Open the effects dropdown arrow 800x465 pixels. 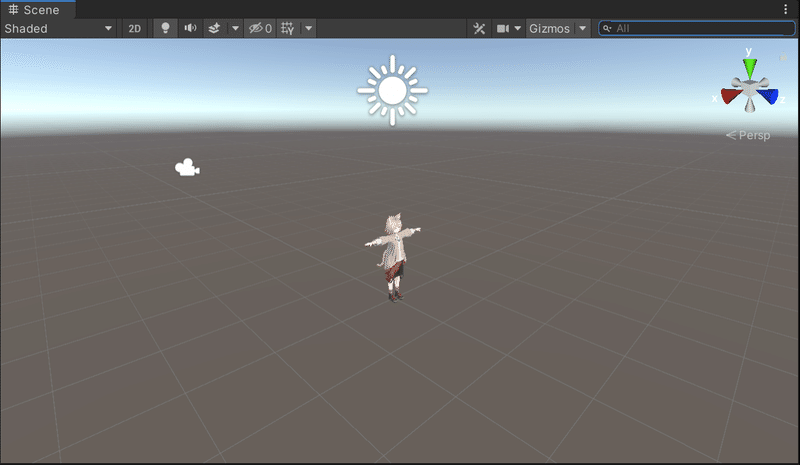[235, 29]
